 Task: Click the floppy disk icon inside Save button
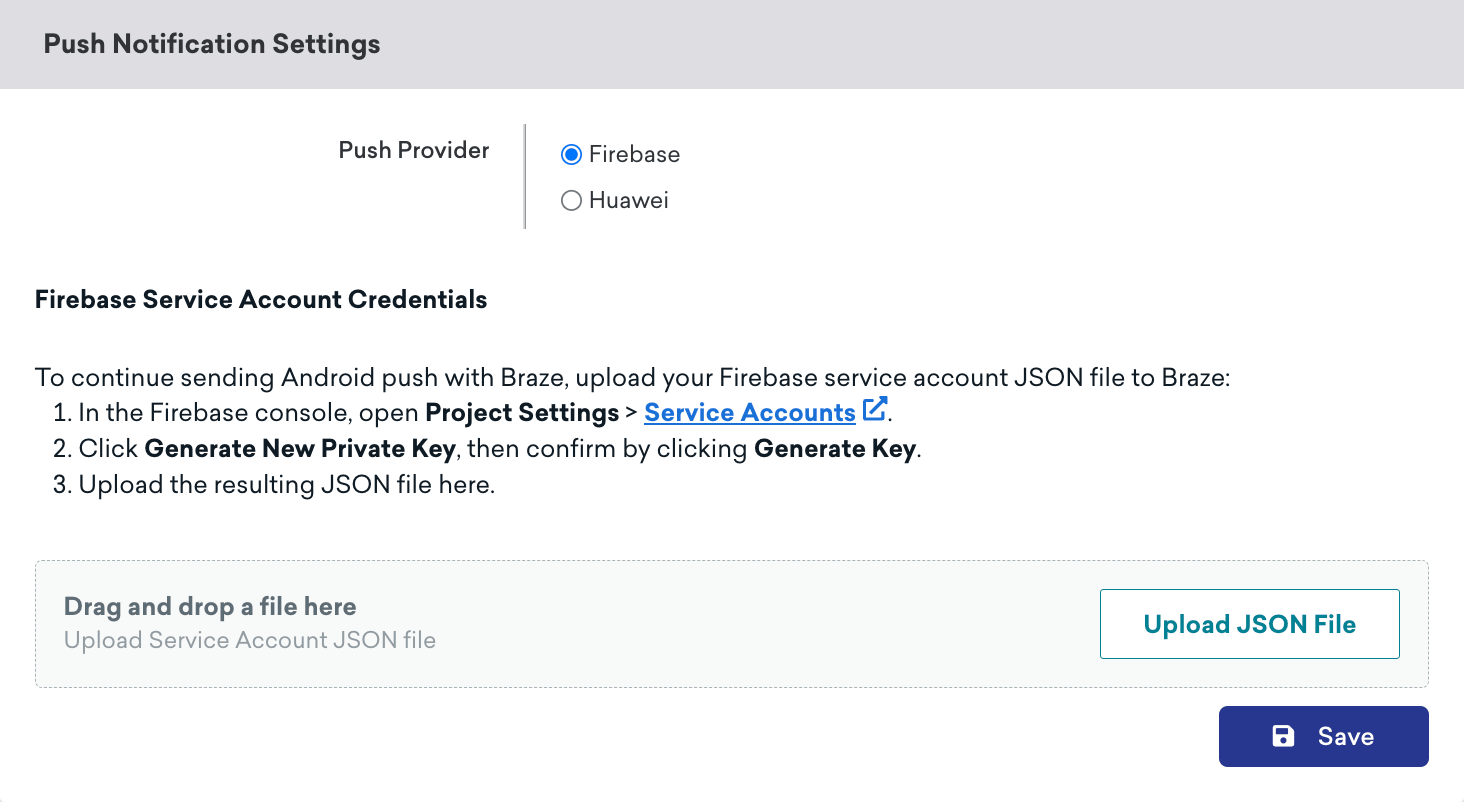click(x=1284, y=735)
